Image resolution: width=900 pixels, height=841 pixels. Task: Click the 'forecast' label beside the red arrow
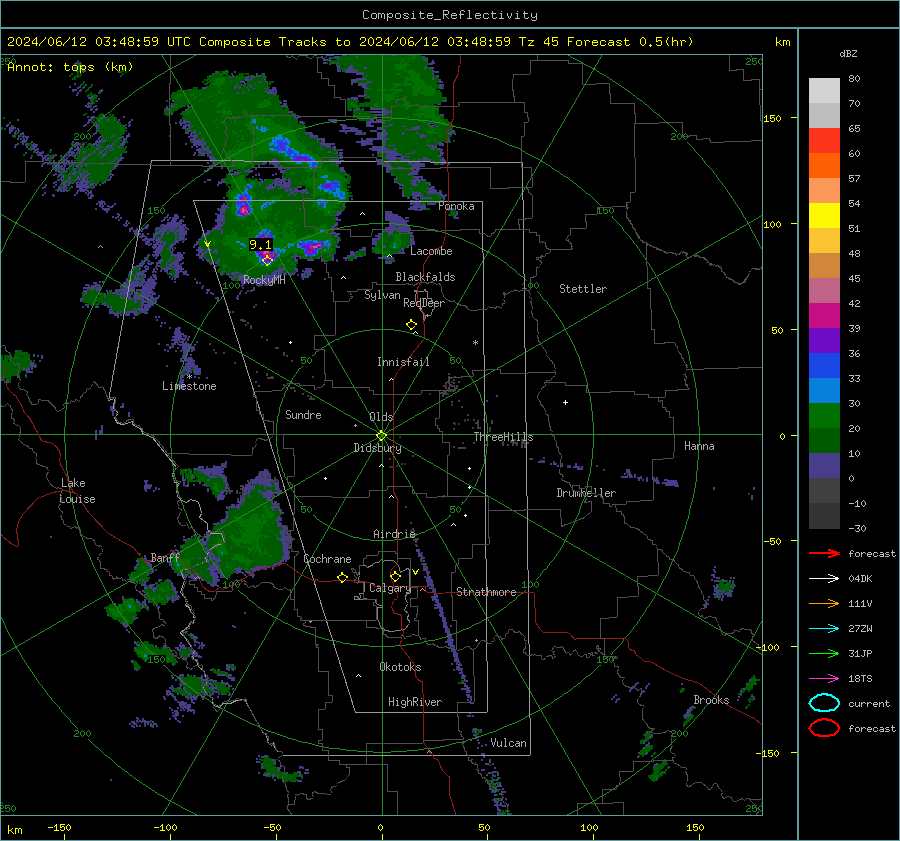click(x=872, y=553)
